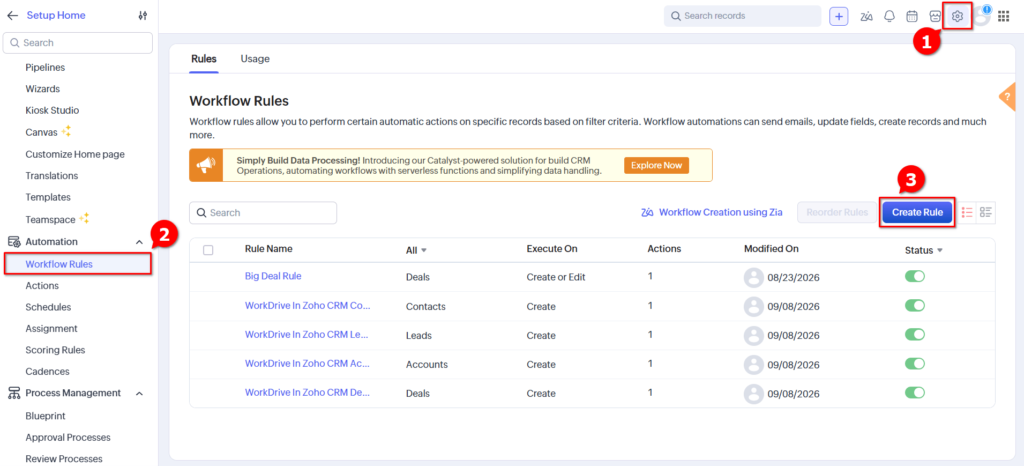This screenshot has height=466, width=1024.
Task: Focus the workflow rules Search field
Action: [263, 213]
